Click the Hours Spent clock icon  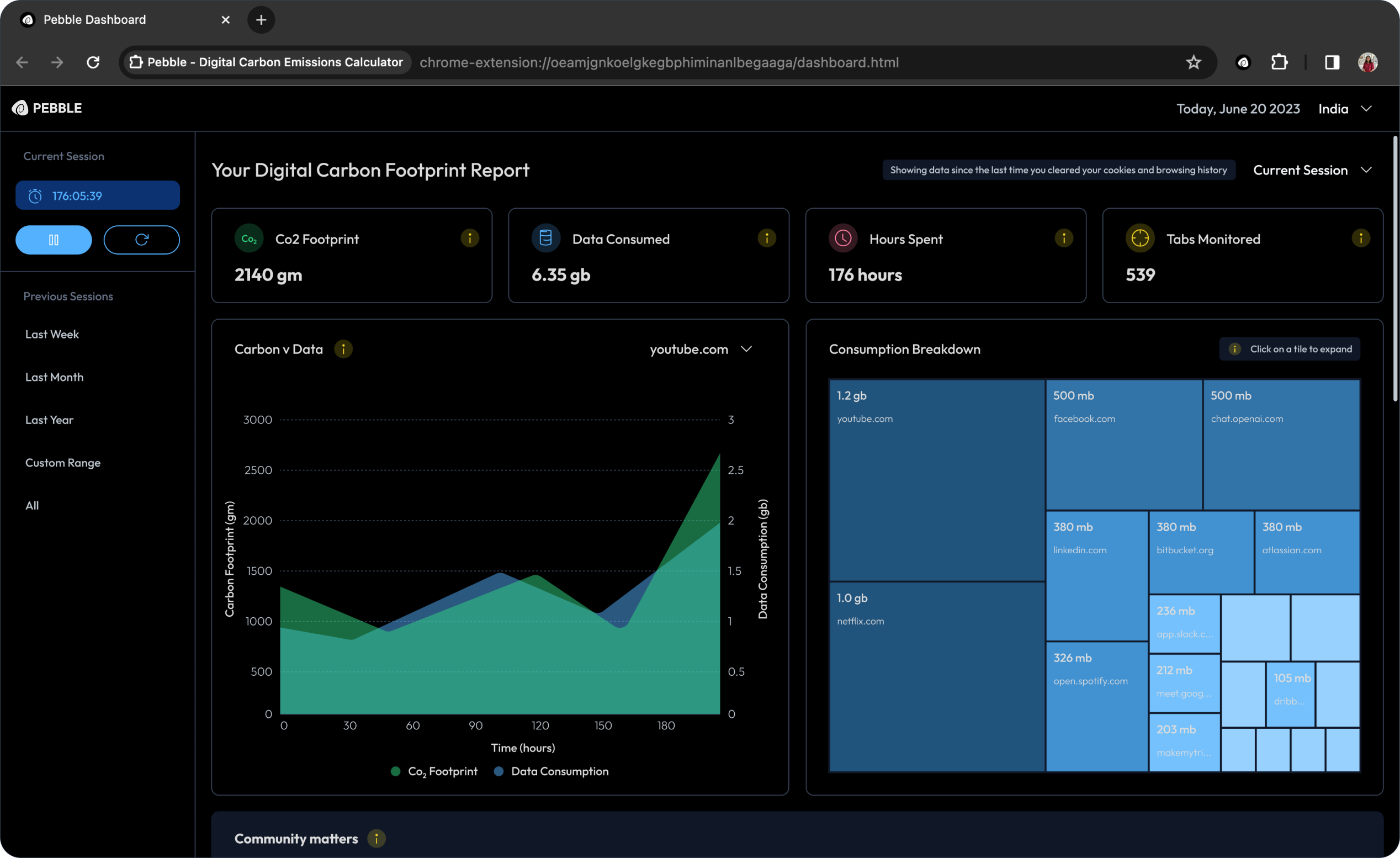(842, 239)
